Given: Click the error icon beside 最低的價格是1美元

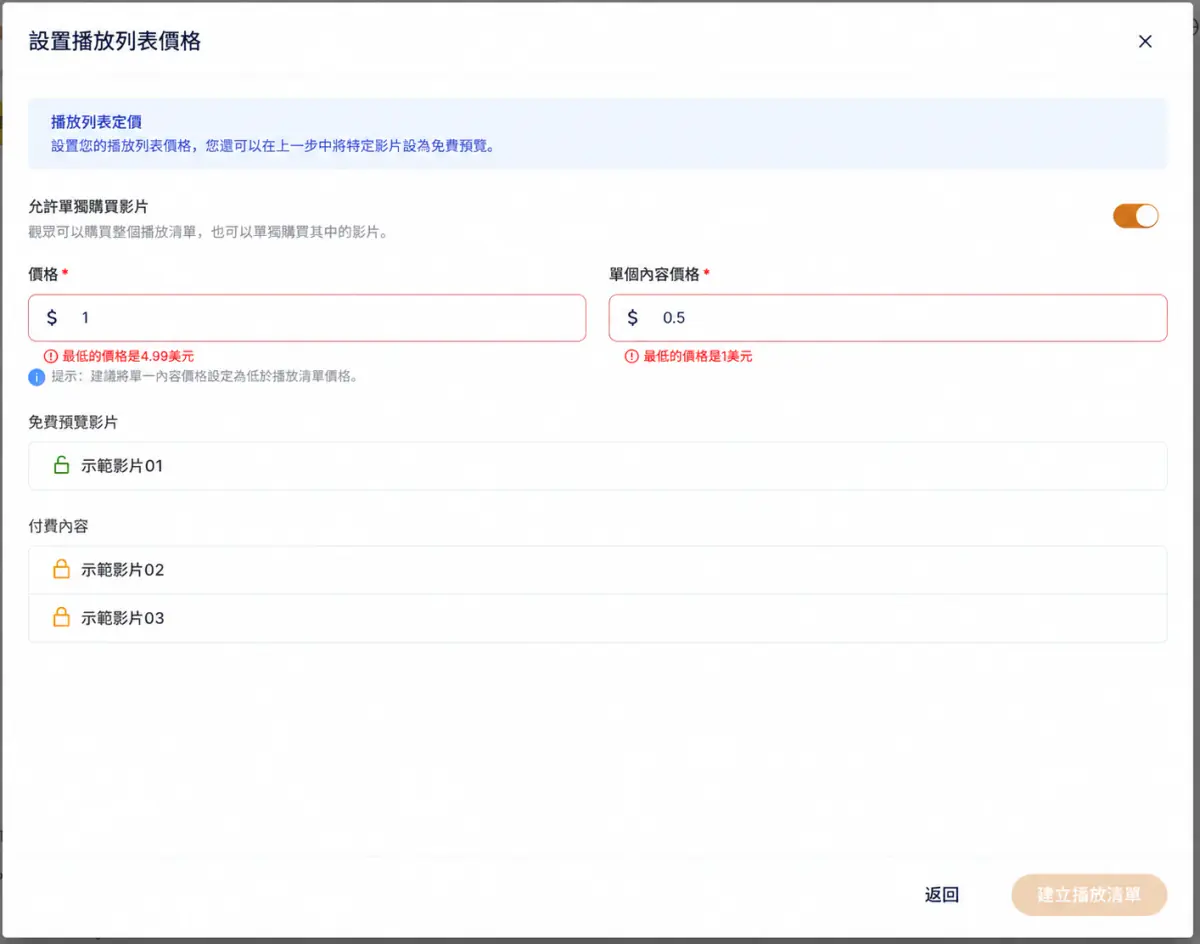Looking at the screenshot, I should (x=631, y=356).
